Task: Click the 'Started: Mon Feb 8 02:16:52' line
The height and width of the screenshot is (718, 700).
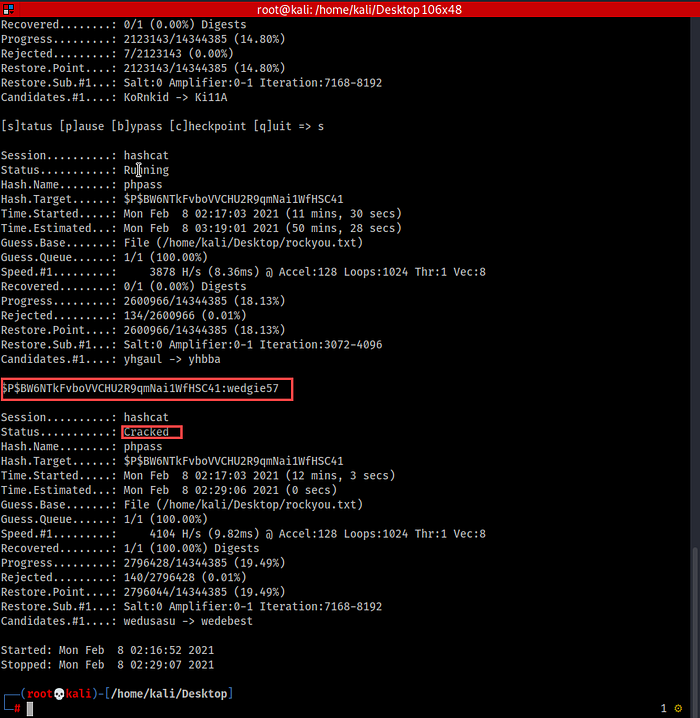Action: pyautogui.click(x=107, y=650)
